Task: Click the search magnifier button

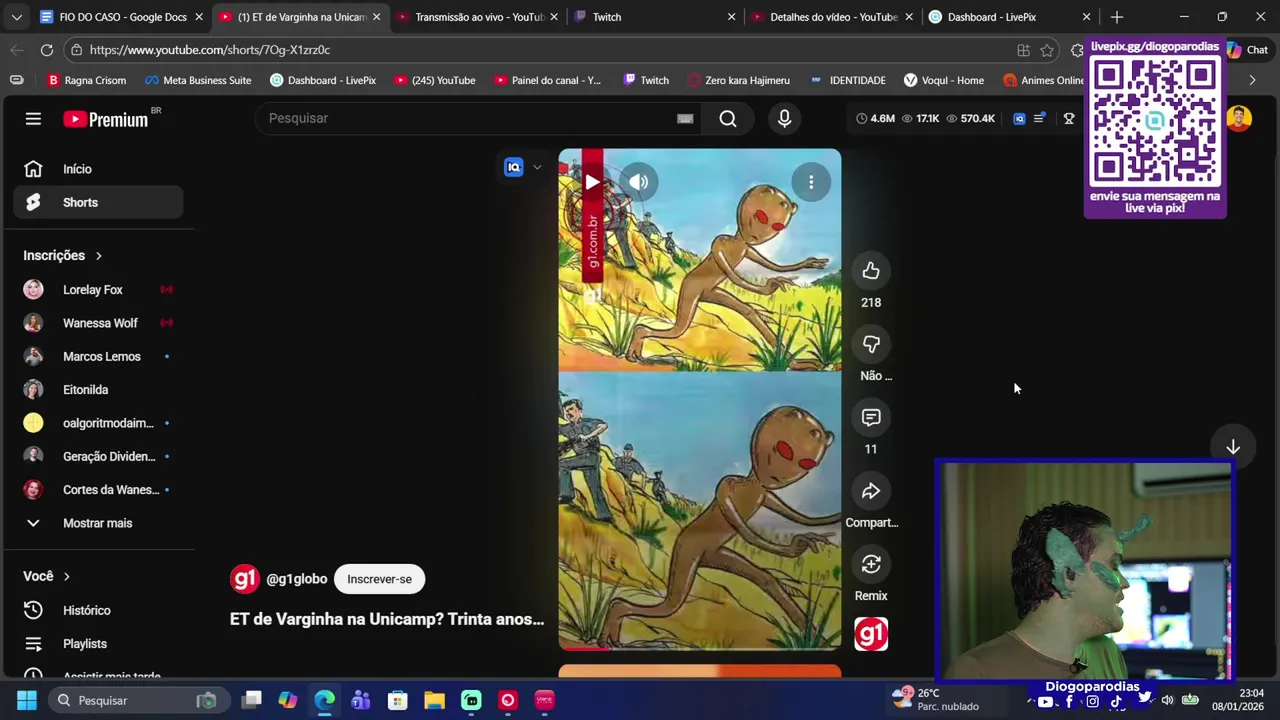Action: (728, 119)
